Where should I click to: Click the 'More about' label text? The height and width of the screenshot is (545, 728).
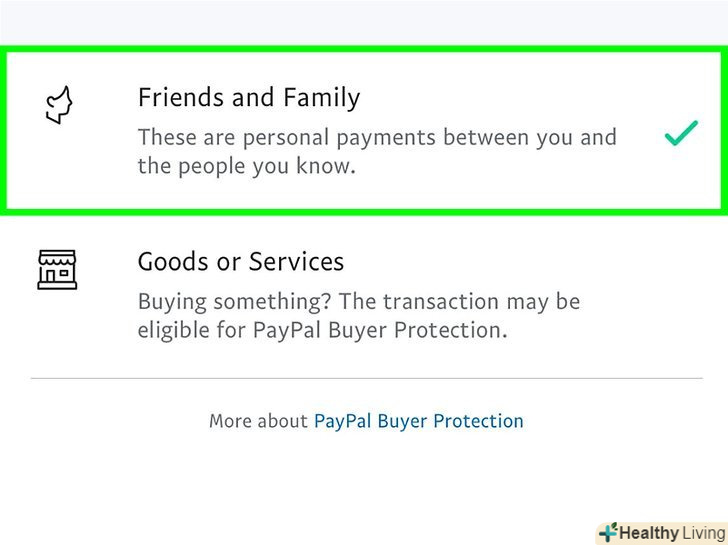258,421
